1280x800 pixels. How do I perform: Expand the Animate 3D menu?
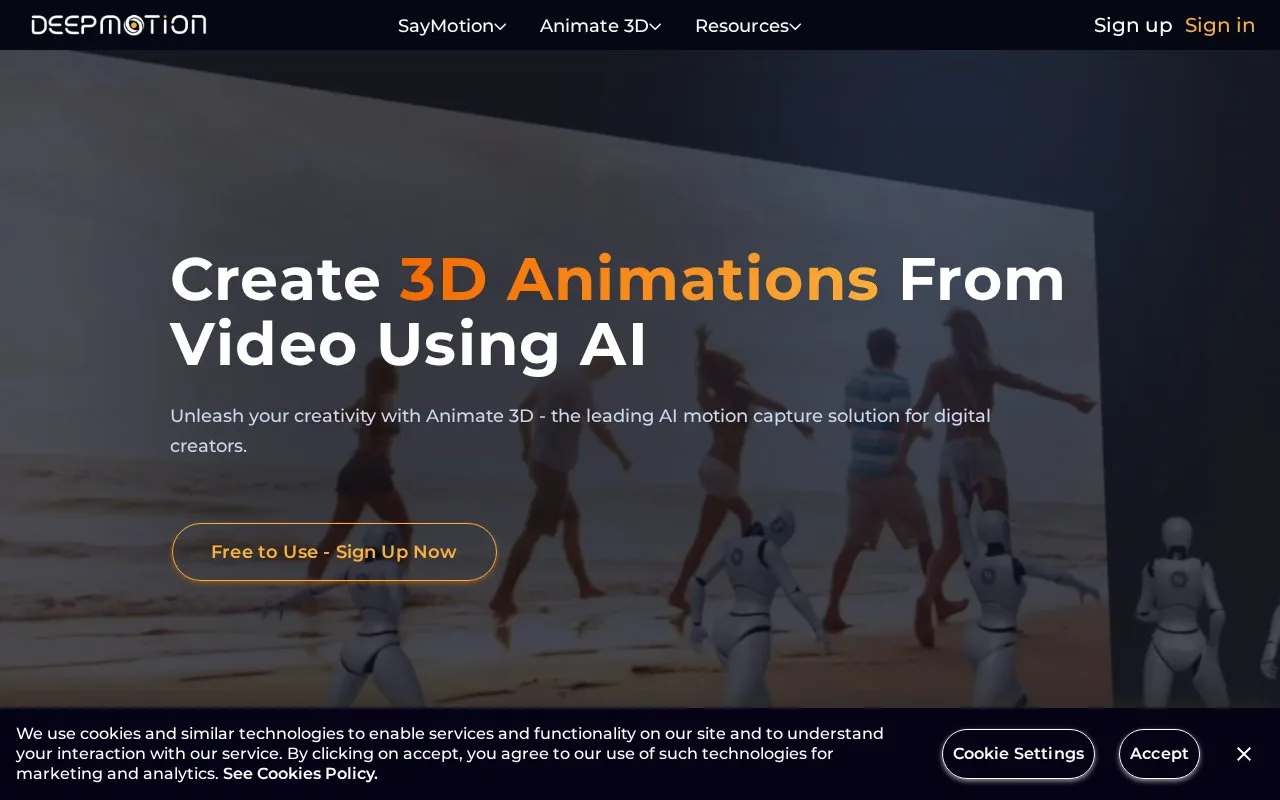(600, 26)
